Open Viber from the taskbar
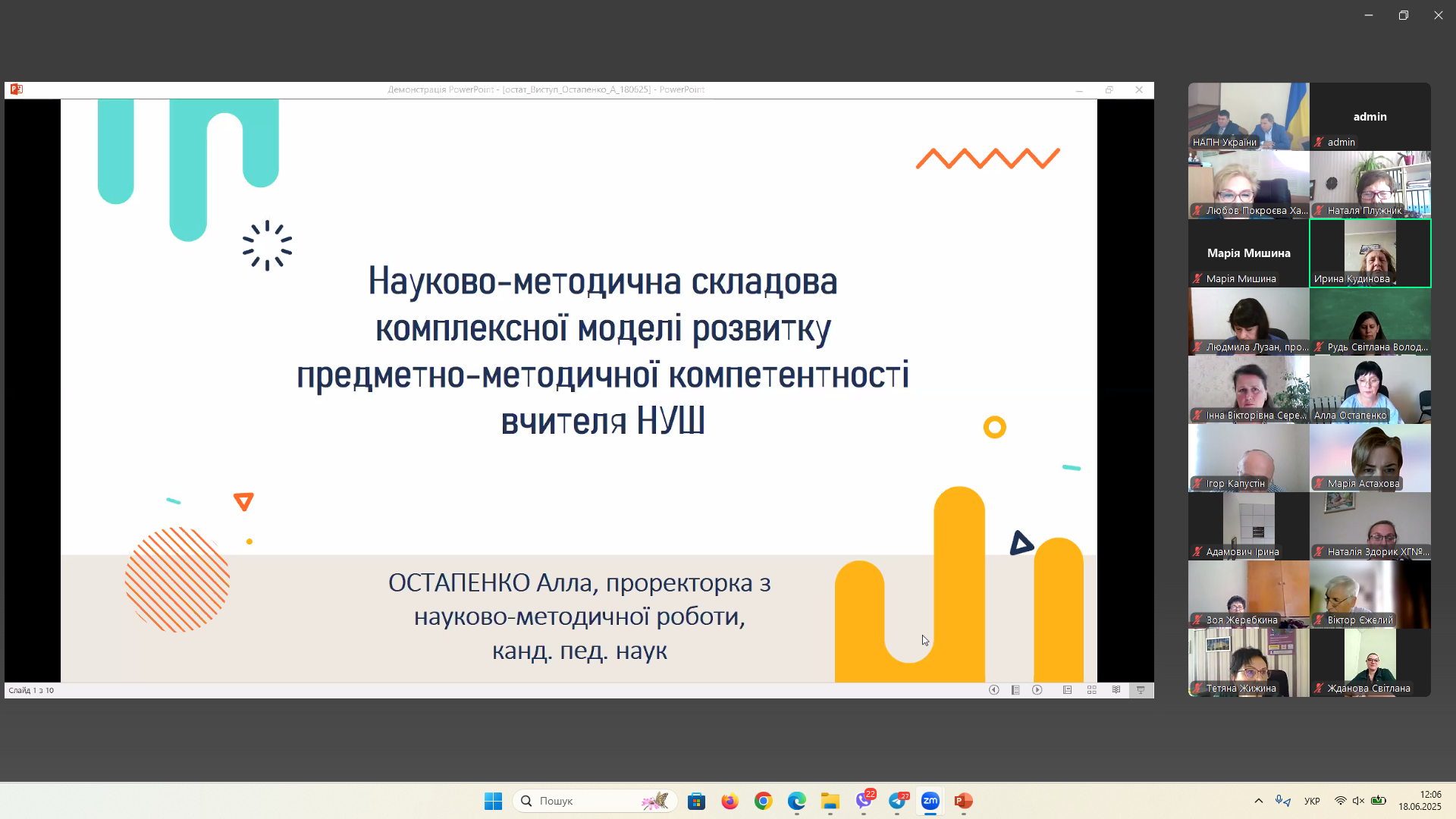 coord(864,801)
